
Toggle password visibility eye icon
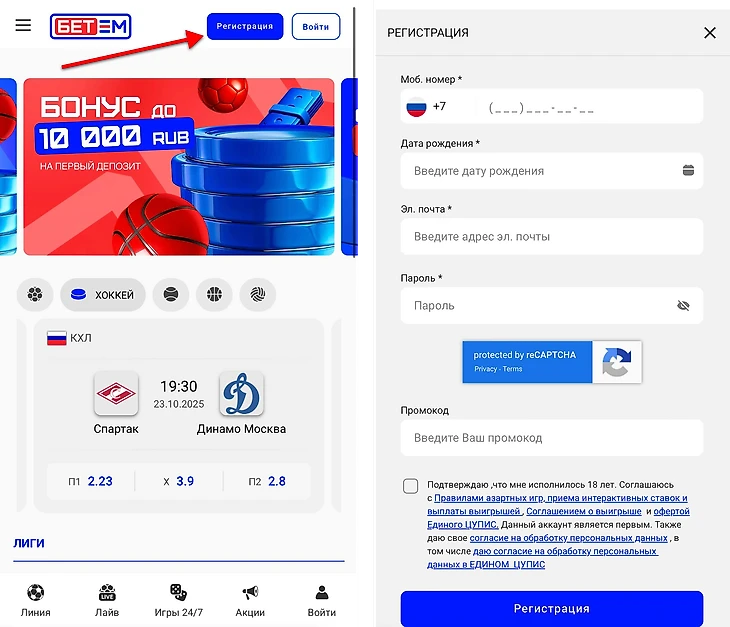coord(683,305)
